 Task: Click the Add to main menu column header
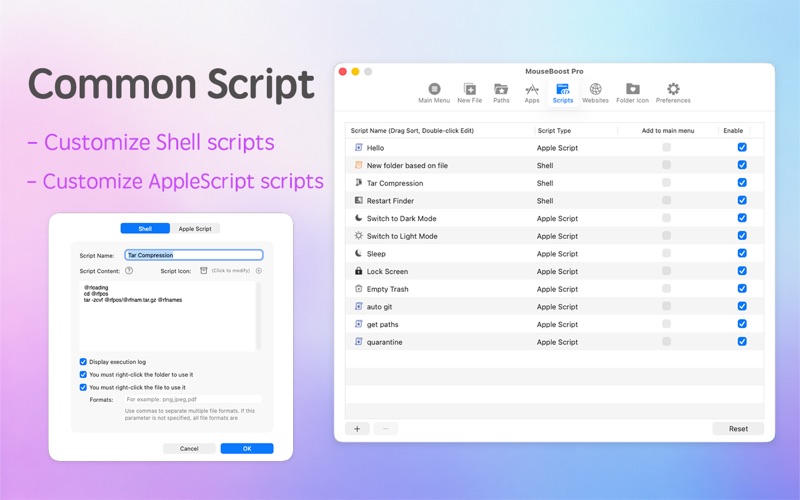pos(668,131)
